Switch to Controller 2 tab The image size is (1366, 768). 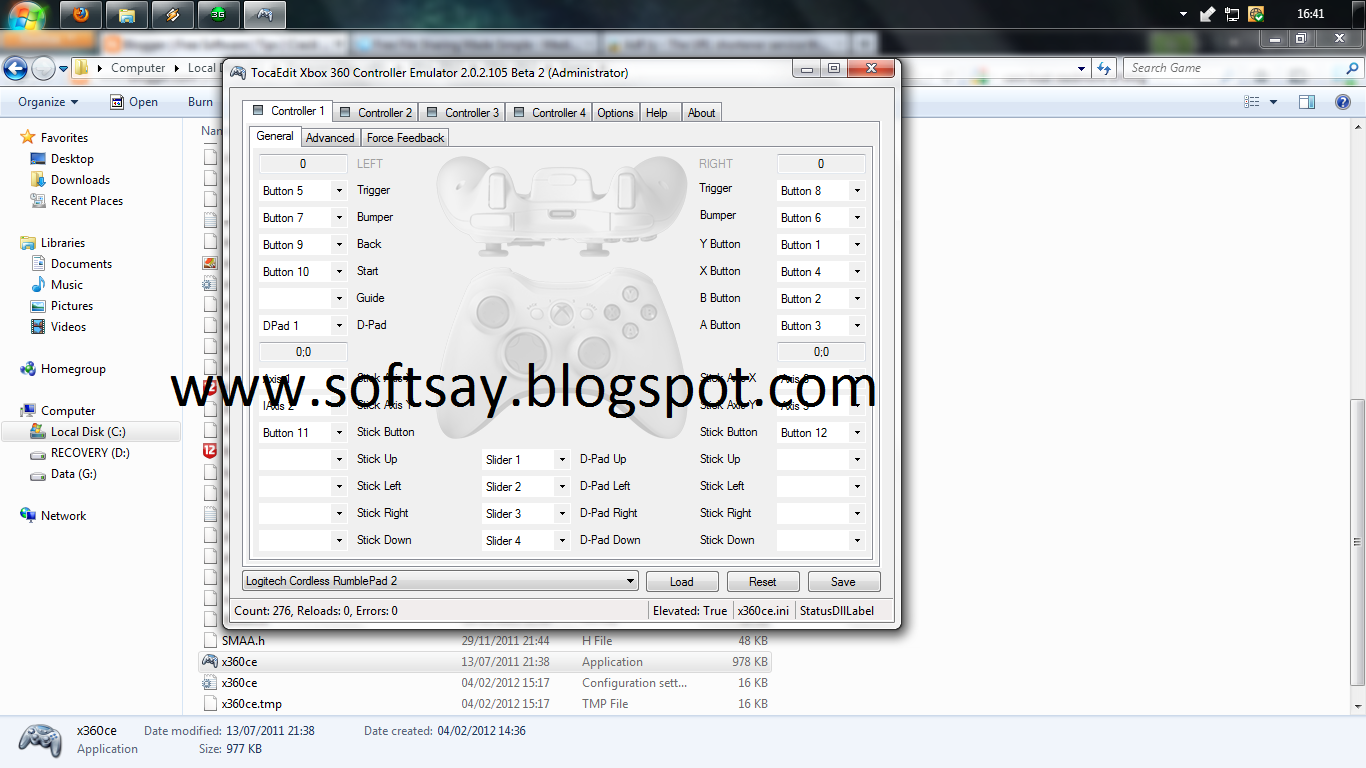(x=376, y=113)
